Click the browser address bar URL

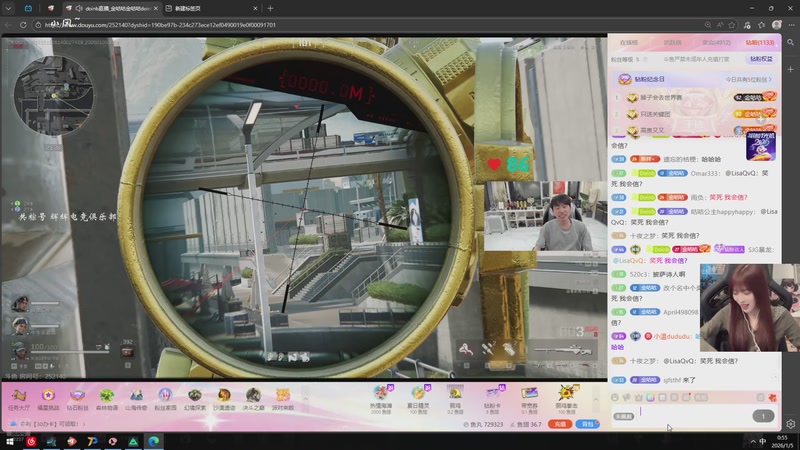[x=160, y=24]
